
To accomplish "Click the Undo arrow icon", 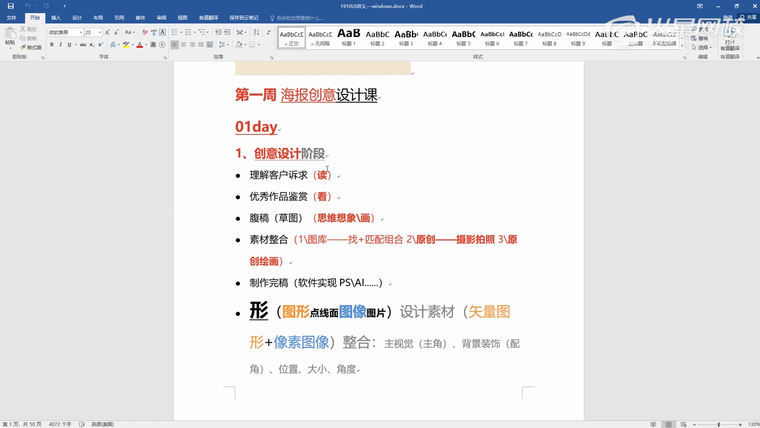I will pyautogui.click(x=28, y=6).
